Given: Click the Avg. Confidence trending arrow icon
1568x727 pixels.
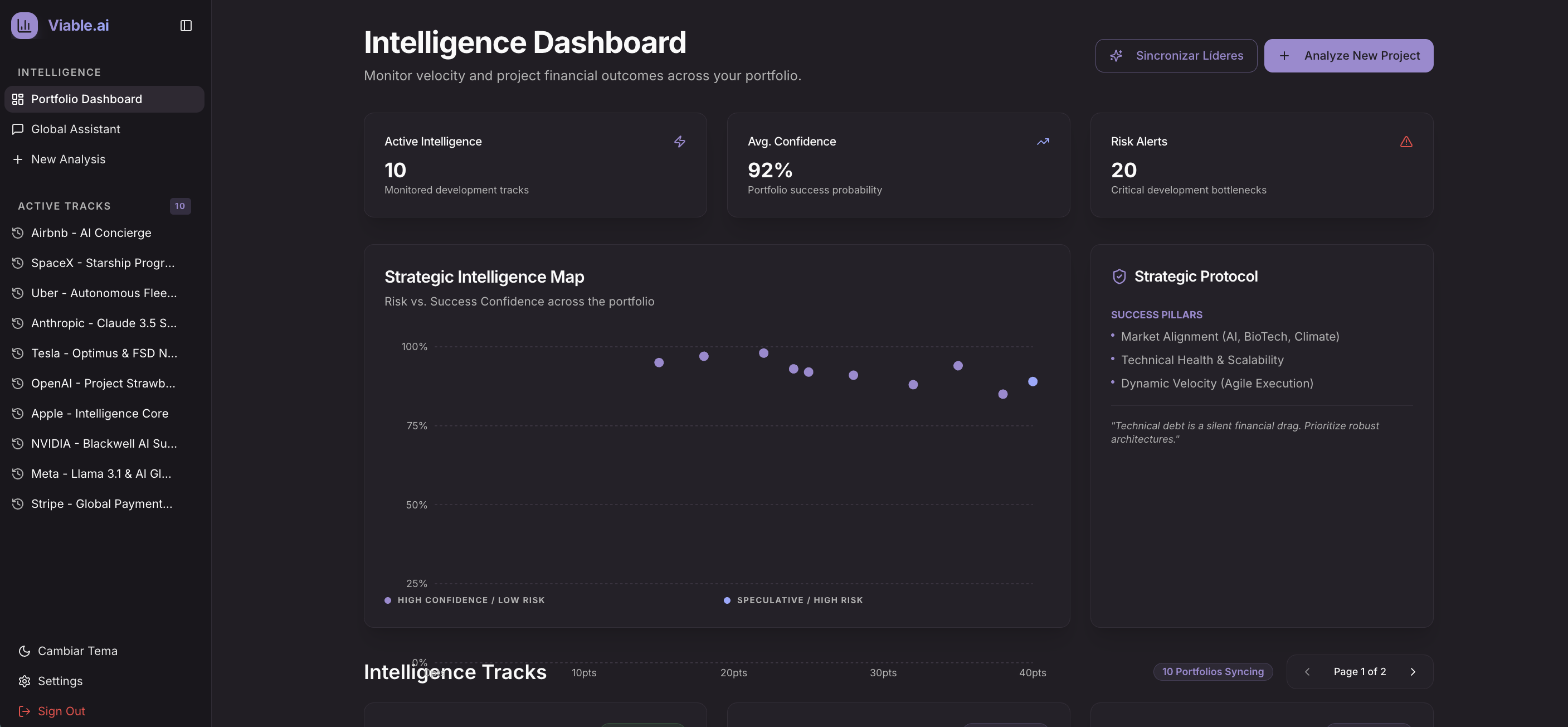Looking at the screenshot, I should tap(1043, 142).
